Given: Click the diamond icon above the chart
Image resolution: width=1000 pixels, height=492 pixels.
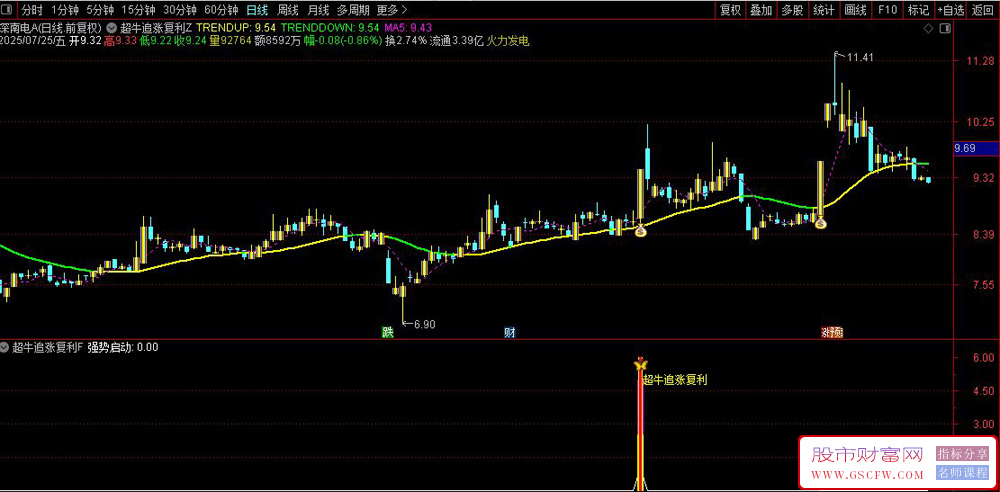Looking at the screenshot, I should click(928, 28).
